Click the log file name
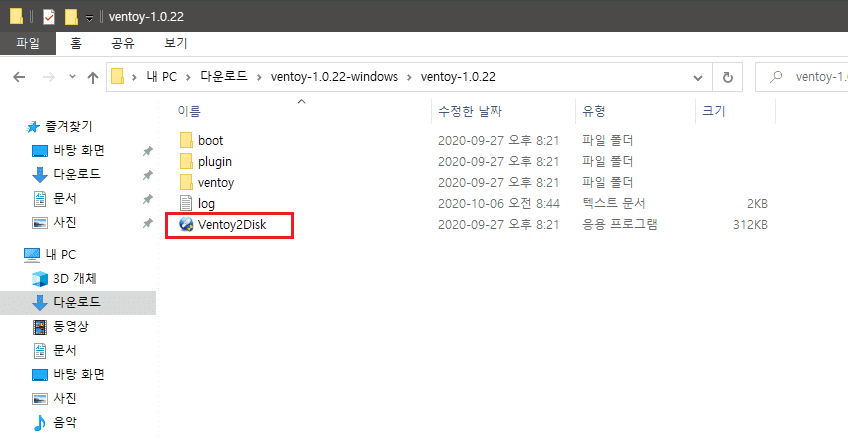 pyautogui.click(x=206, y=204)
